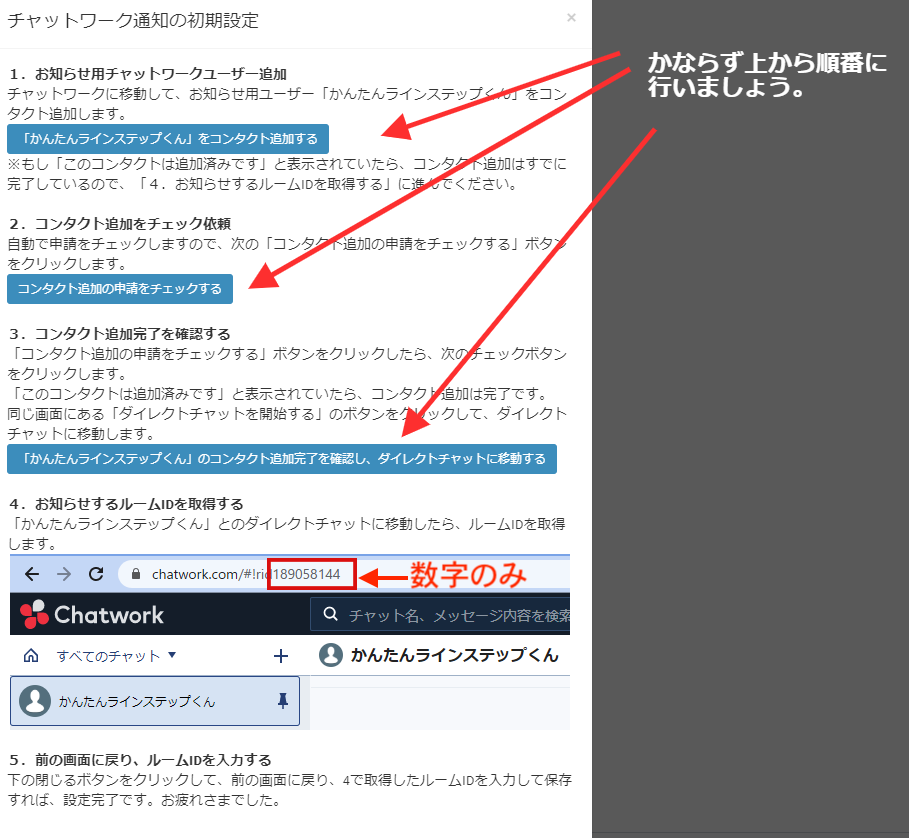This screenshot has width=909, height=838.
Task: Click the plus icon beside すべてのチャット
Action: pyautogui.click(x=281, y=656)
